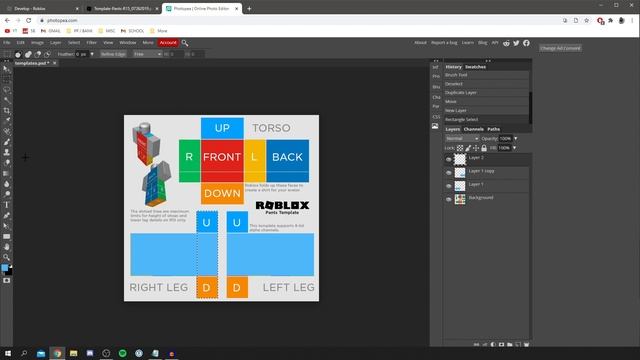This screenshot has width=640, height=360.
Task: Click the Change Ad Consent button
Action: click(x=560, y=48)
